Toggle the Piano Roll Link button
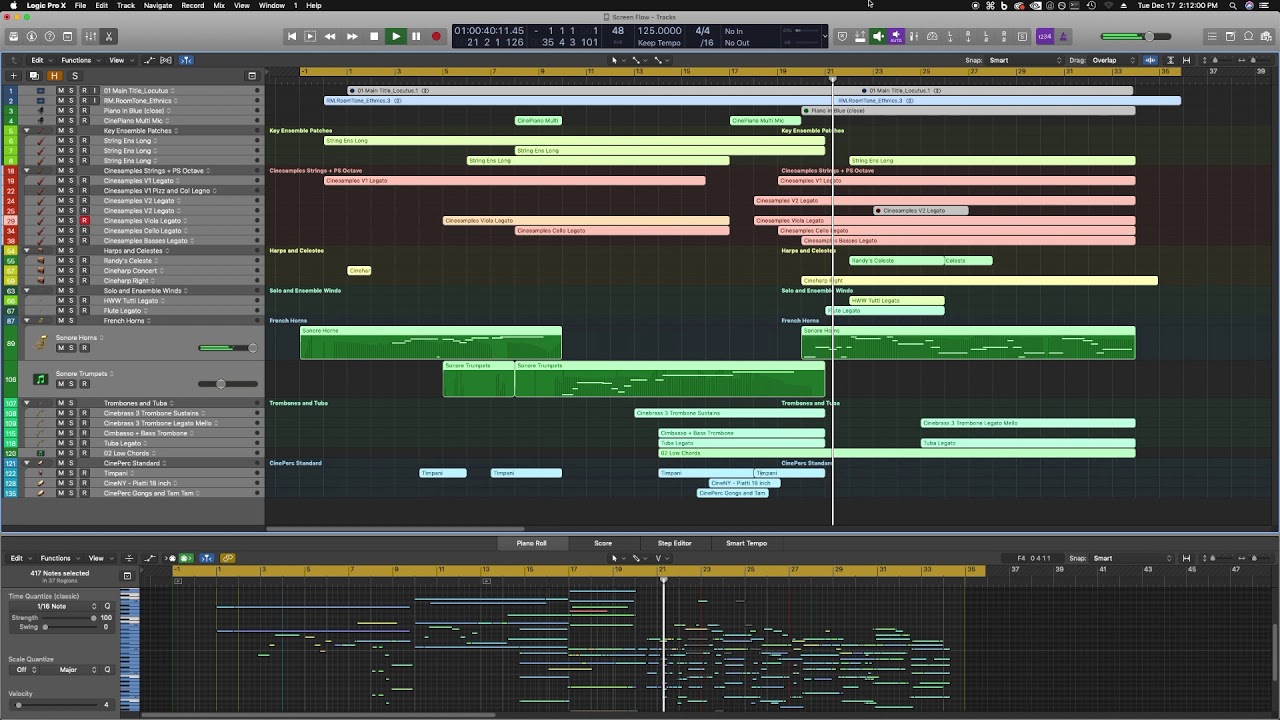1280x720 pixels. pos(228,558)
